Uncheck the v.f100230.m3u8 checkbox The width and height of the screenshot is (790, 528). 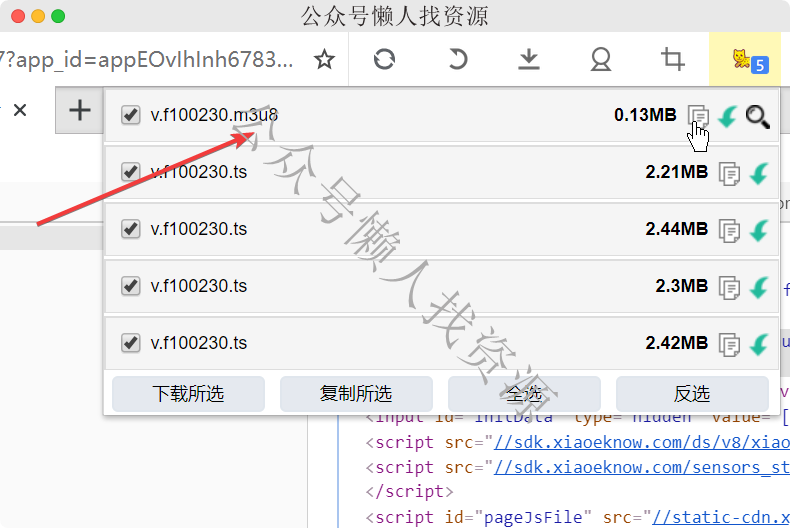(x=130, y=115)
